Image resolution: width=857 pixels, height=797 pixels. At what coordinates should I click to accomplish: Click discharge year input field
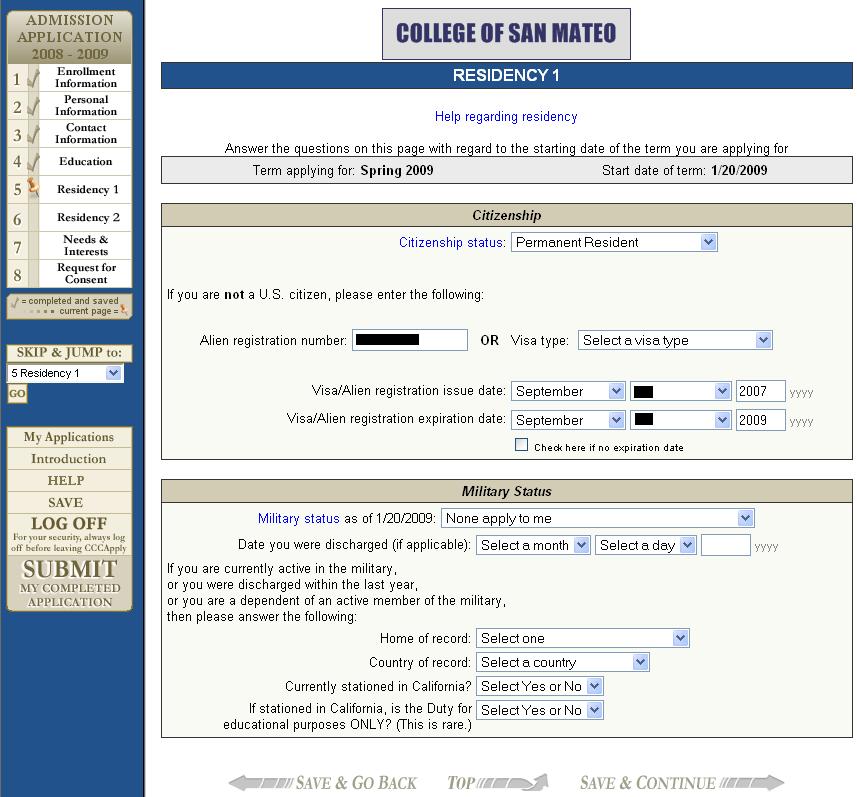pyautogui.click(x=726, y=545)
